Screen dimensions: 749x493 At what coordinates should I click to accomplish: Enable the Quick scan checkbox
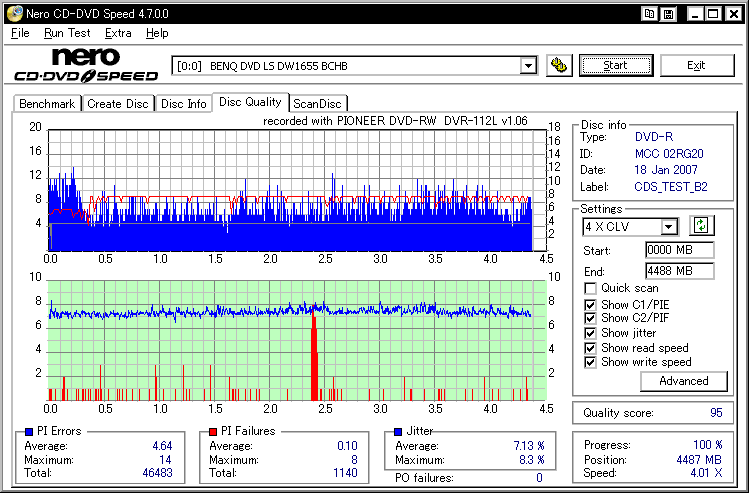tap(590, 289)
